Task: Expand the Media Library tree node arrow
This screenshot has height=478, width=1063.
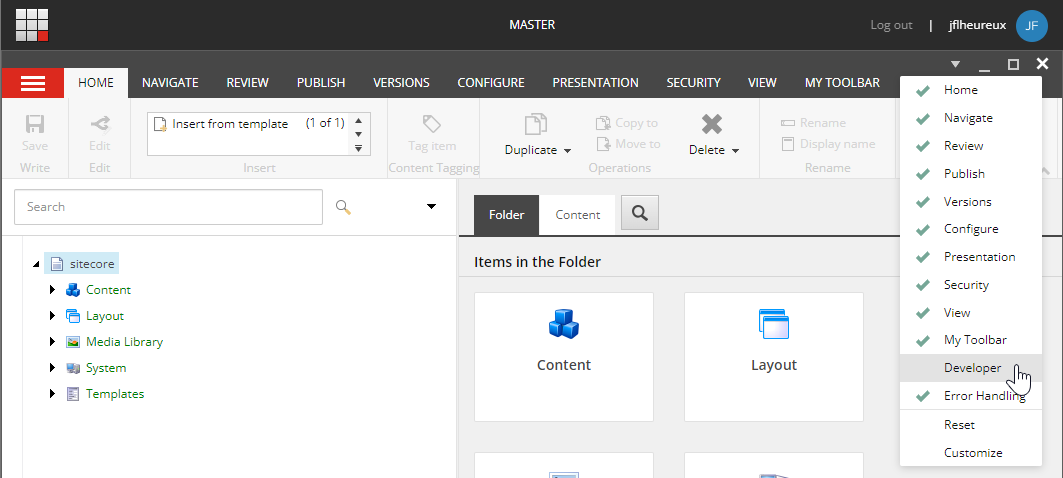Action: click(52, 342)
